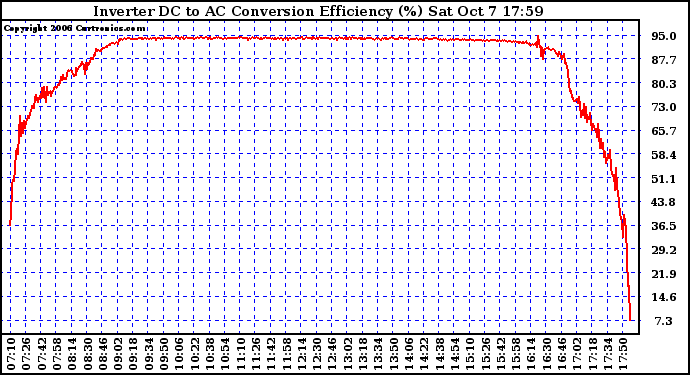The image size is (690, 375).
Task: Click the 16:30 time label
Action: 547,354
